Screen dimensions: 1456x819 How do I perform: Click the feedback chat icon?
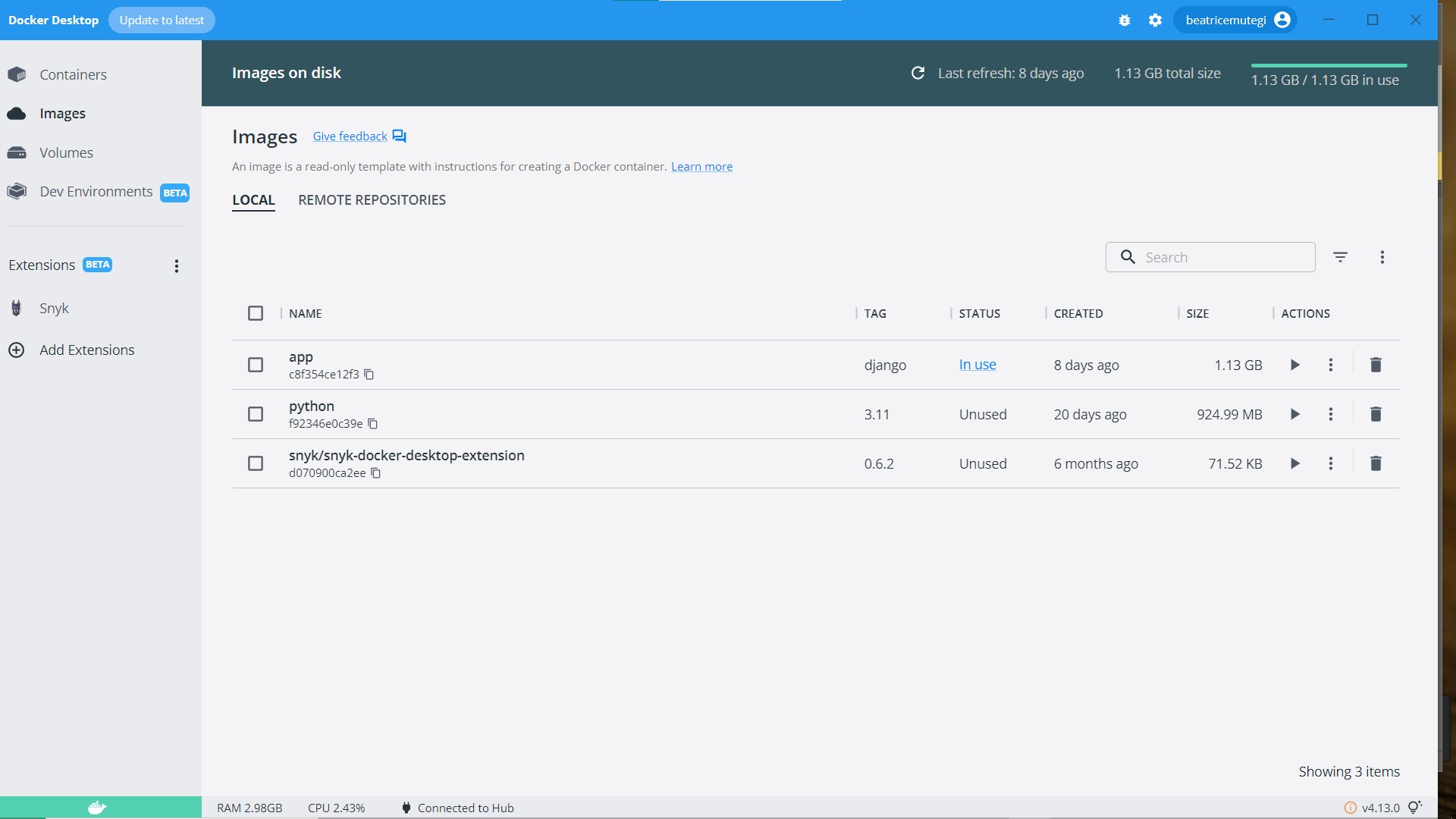coord(399,136)
